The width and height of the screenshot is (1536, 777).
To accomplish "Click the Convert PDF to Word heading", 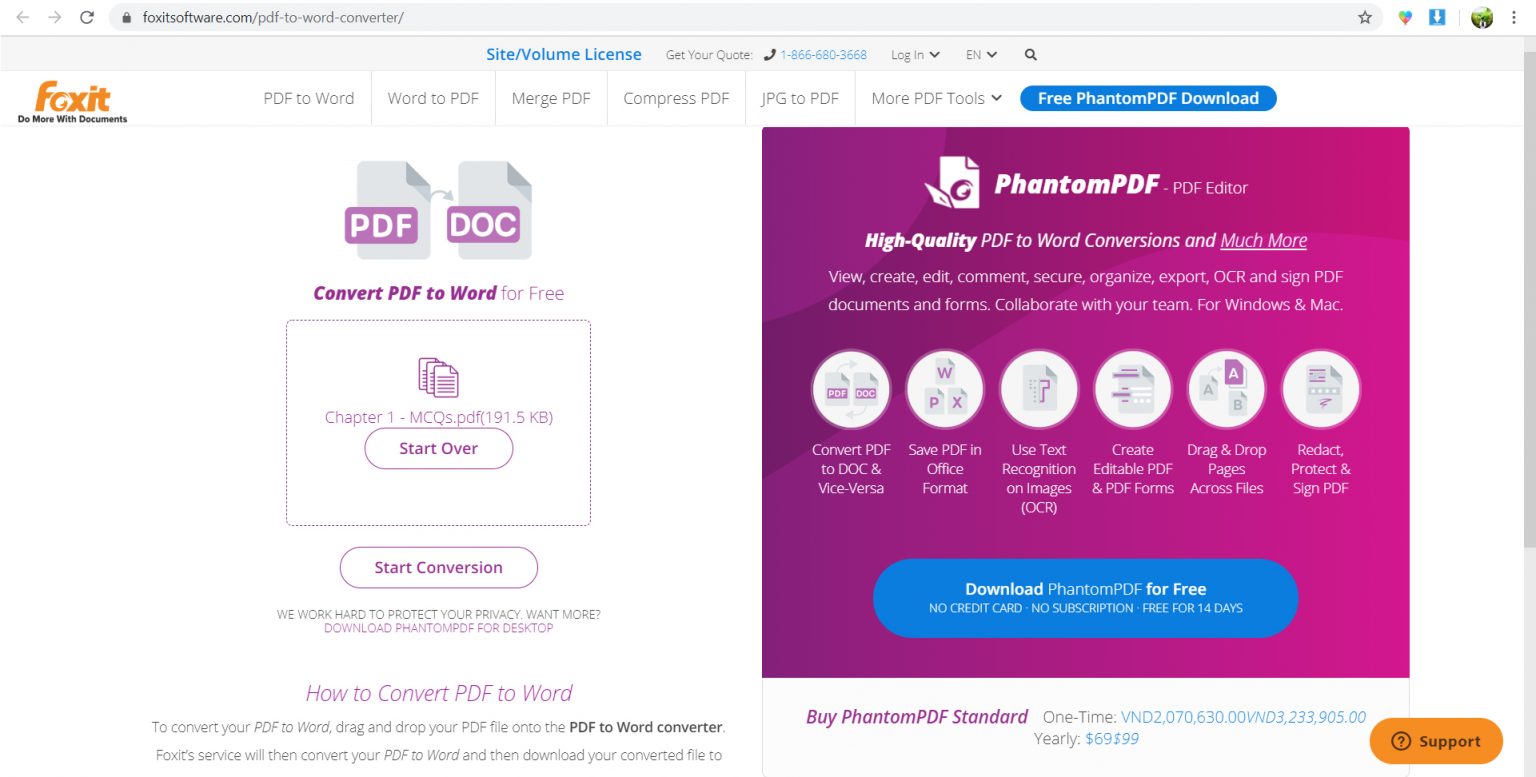I will 438,293.
